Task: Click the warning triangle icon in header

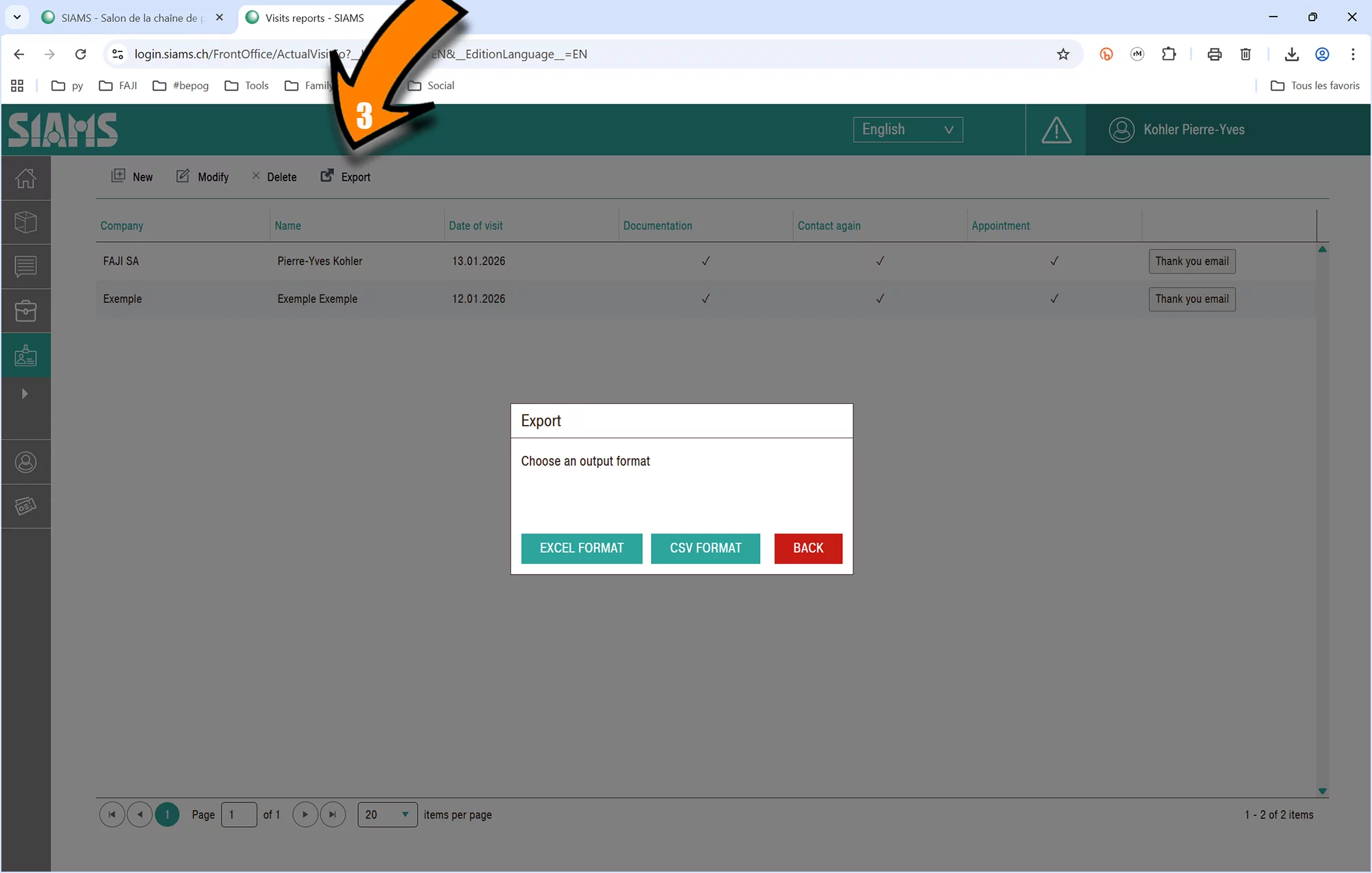Action: click(1056, 130)
